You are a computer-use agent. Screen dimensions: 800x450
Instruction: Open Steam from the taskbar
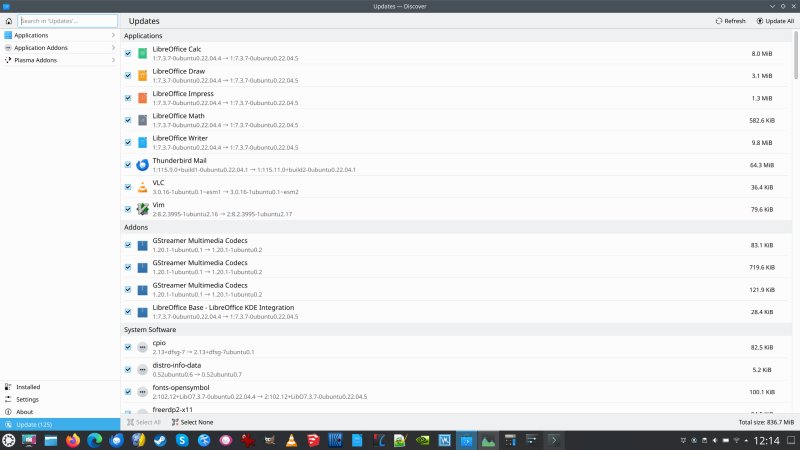(x=160, y=440)
